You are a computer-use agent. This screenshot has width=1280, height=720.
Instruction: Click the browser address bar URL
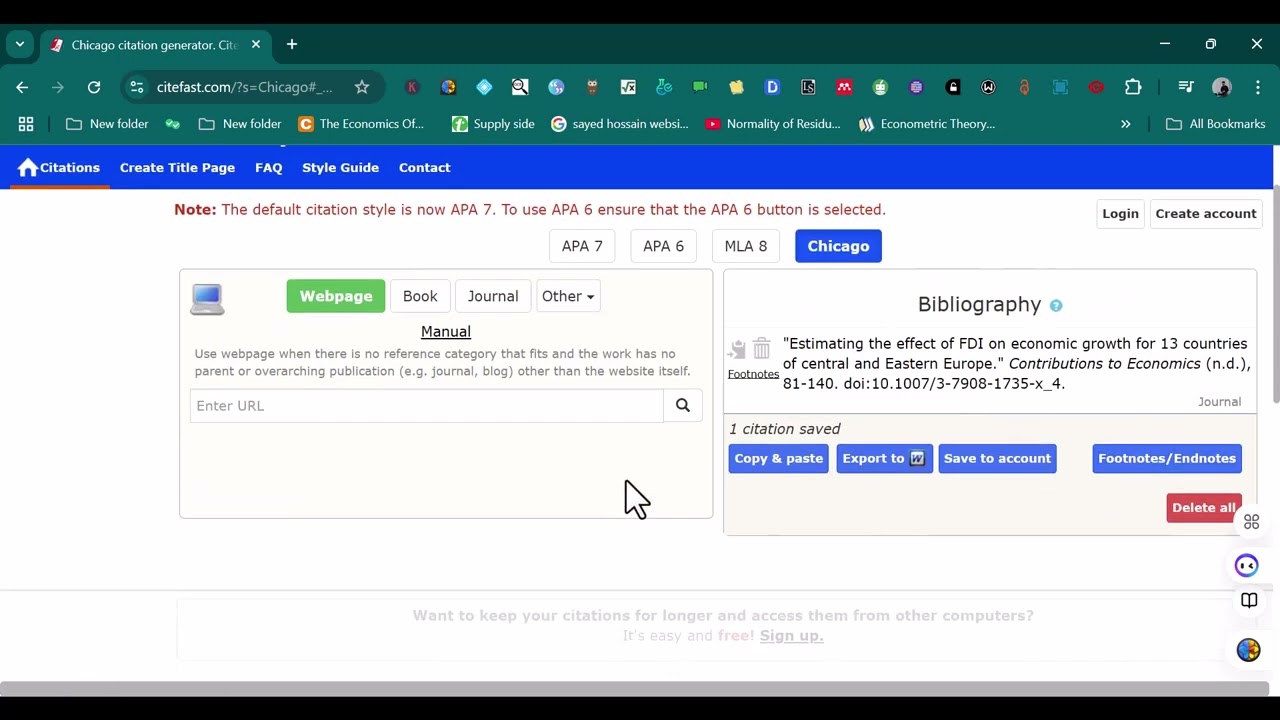(x=245, y=87)
